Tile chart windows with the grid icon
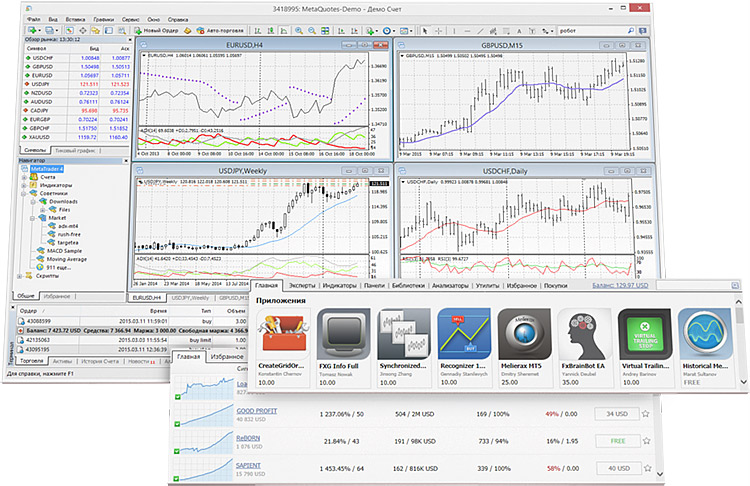The height and width of the screenshot is (486, 750). coord(325,30)
